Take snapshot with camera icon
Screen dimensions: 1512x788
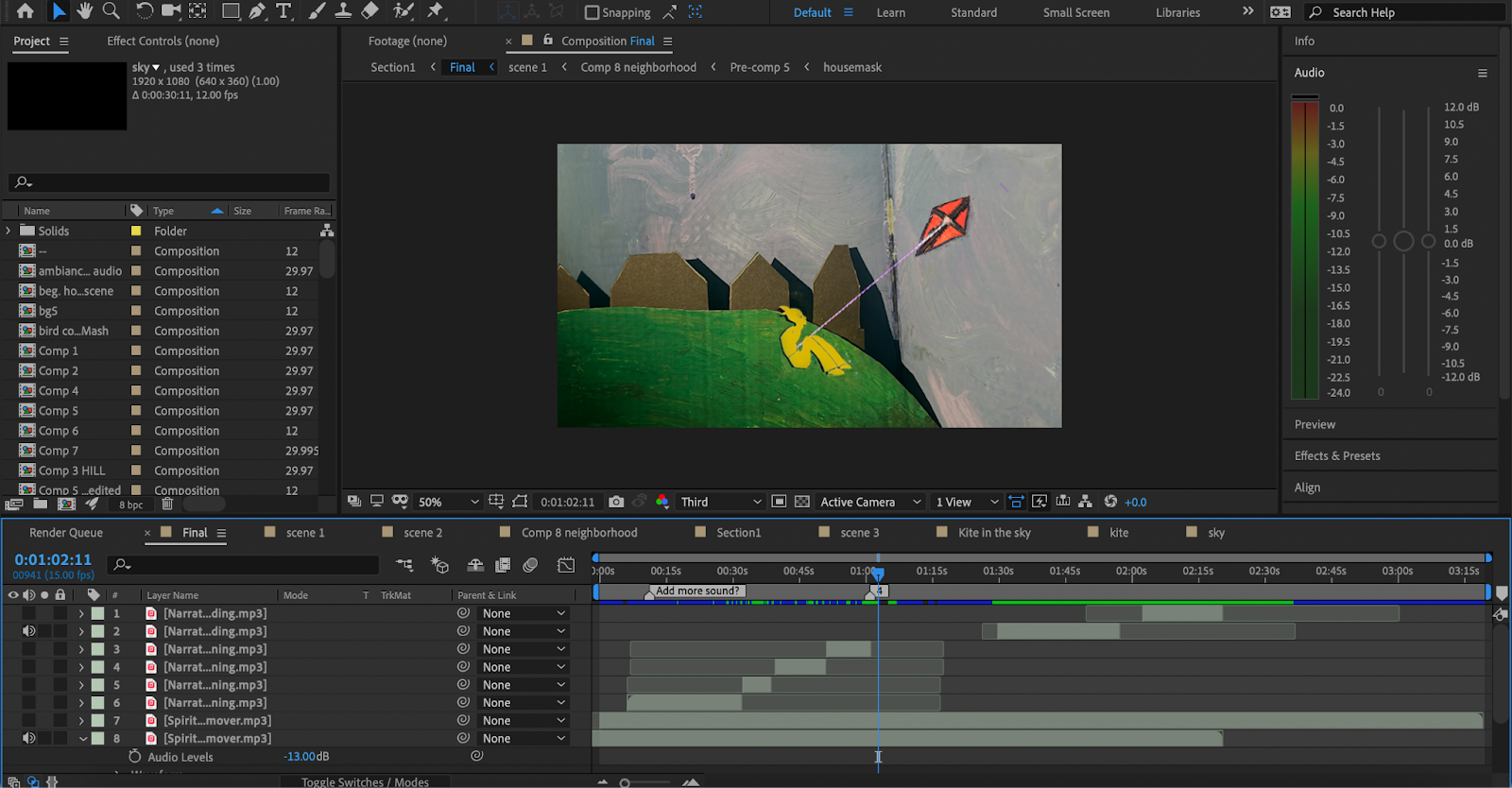tap(616, 502)
